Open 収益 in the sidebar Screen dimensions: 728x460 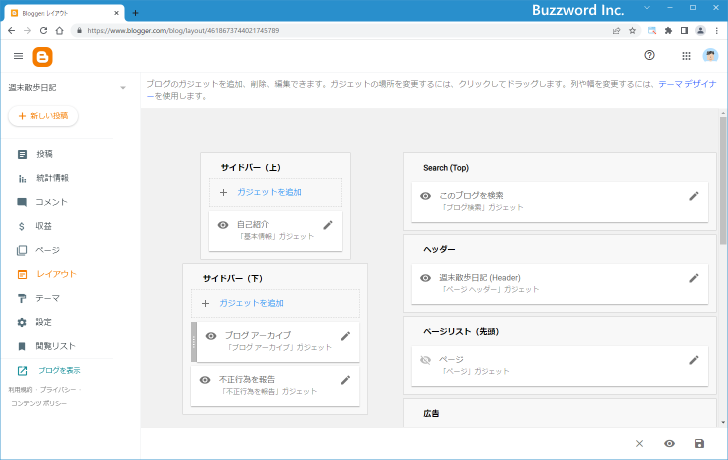click(x=35, y=226)
